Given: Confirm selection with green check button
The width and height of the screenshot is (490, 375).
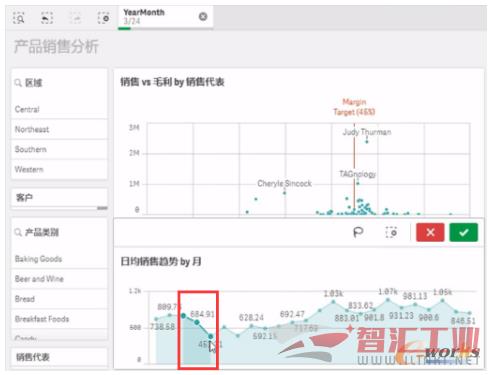Looking at the screenshot, I should click(463, 232).
